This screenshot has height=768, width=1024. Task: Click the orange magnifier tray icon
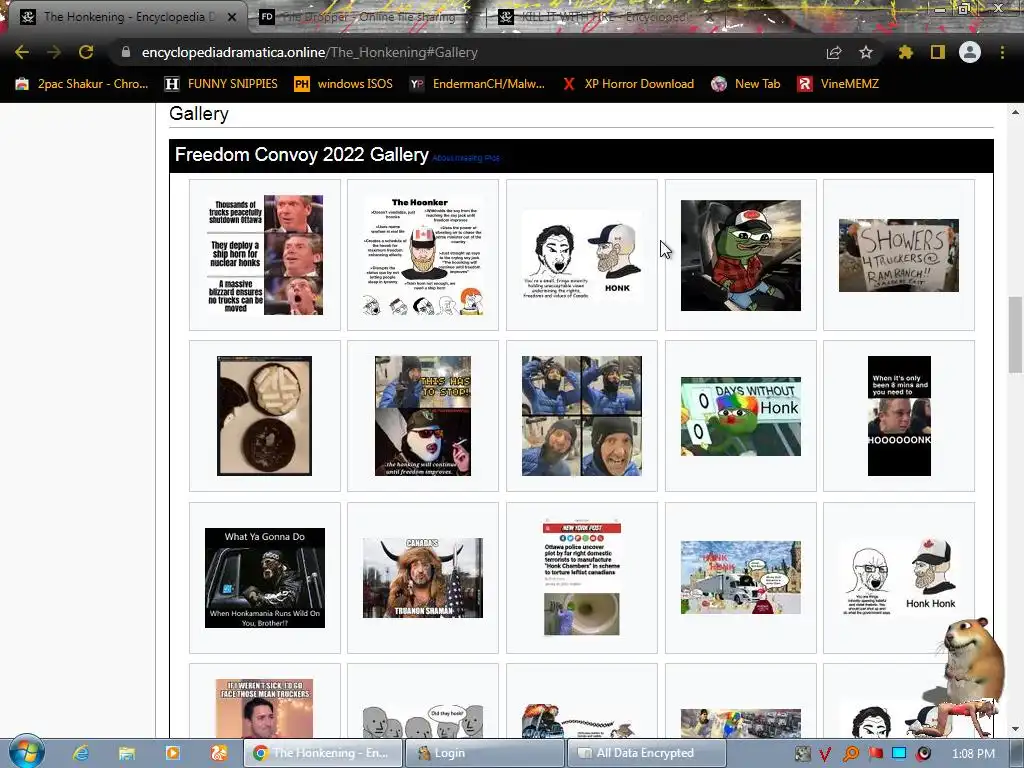tap(850, 754)
